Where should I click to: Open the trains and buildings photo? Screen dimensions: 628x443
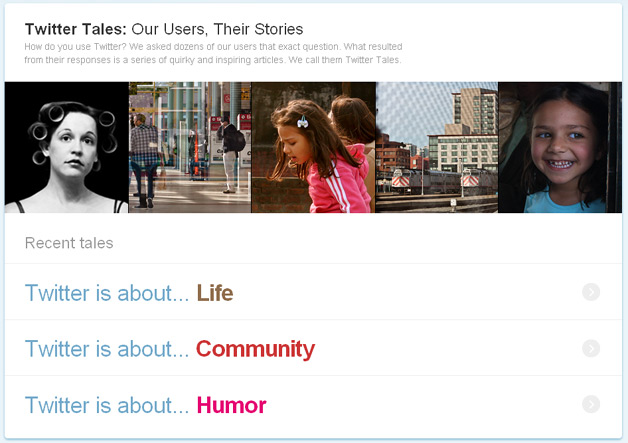pyautogui.click(x=437, y=147)
